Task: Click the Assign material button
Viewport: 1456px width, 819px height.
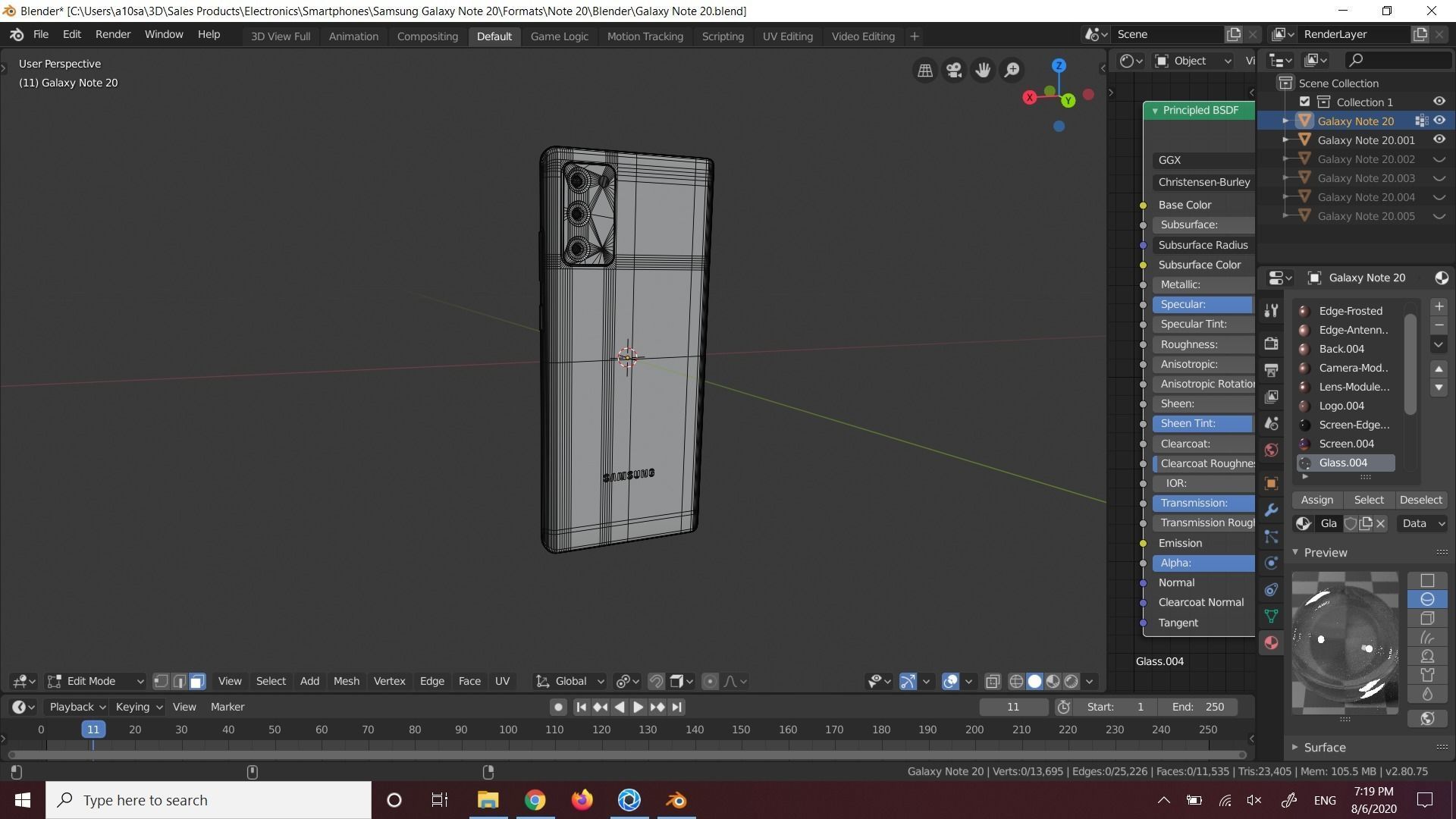Action: 1317,500
